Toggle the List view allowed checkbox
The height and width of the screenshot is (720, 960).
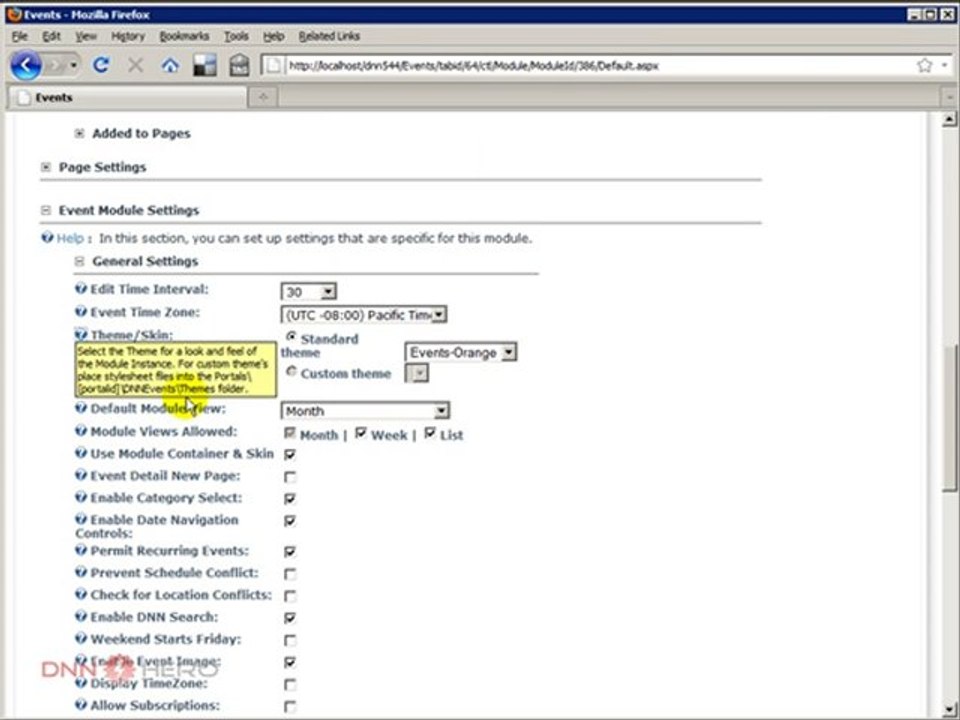(430, 433)
